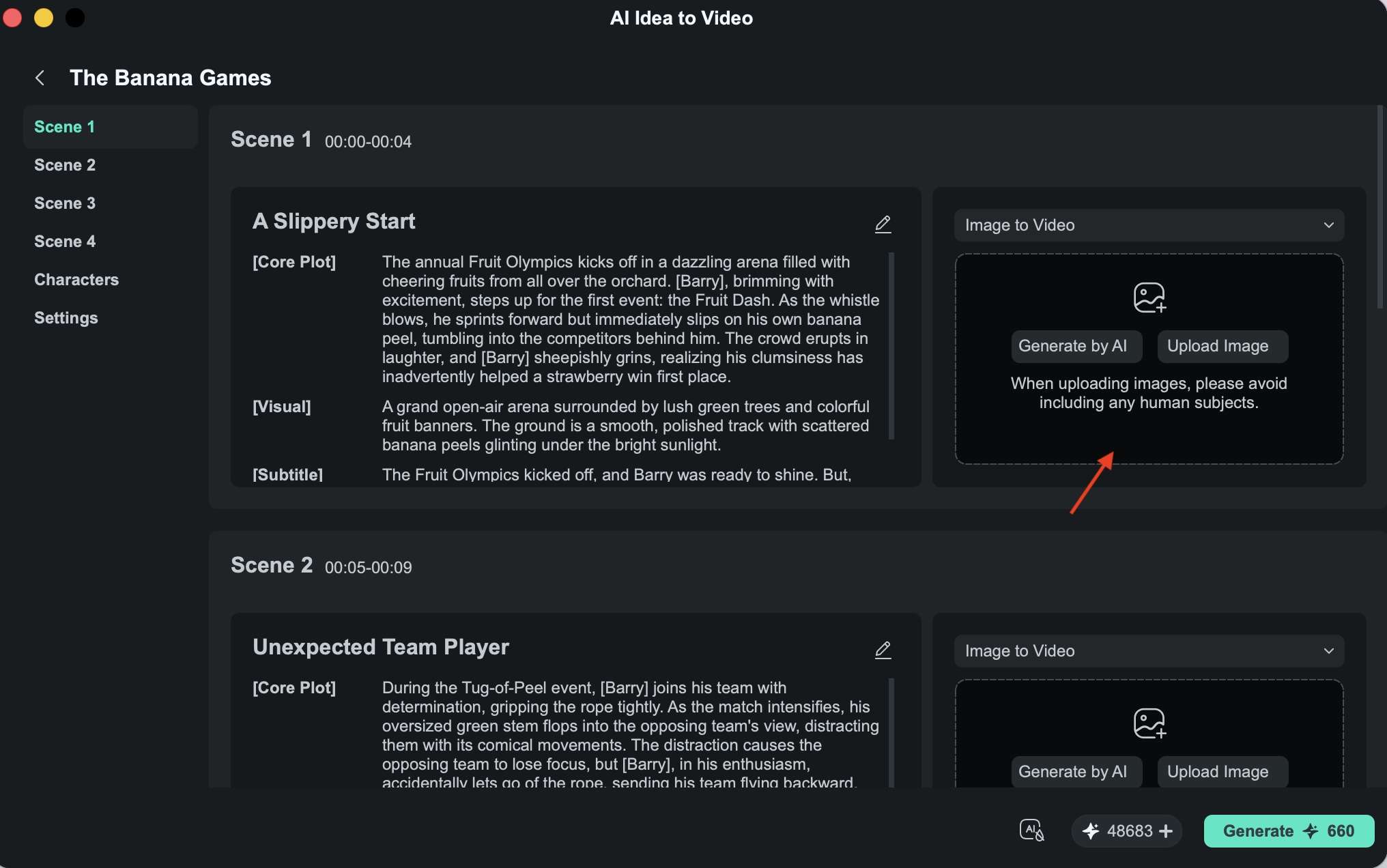
Task: Click the [Core Plot] label under A Slippery Start
Action: [294, 262]
